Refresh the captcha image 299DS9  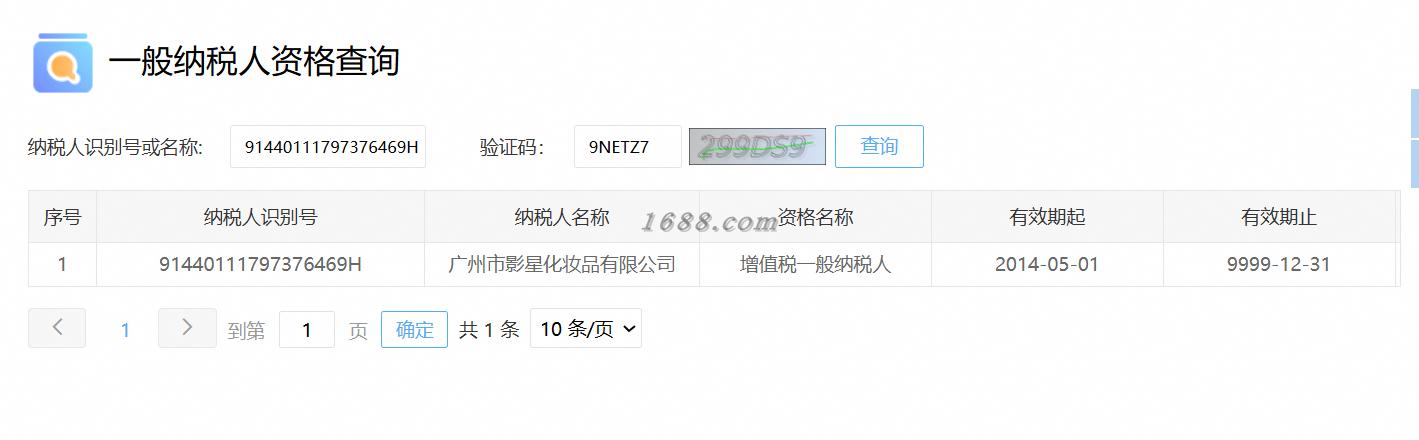(757, 146)
